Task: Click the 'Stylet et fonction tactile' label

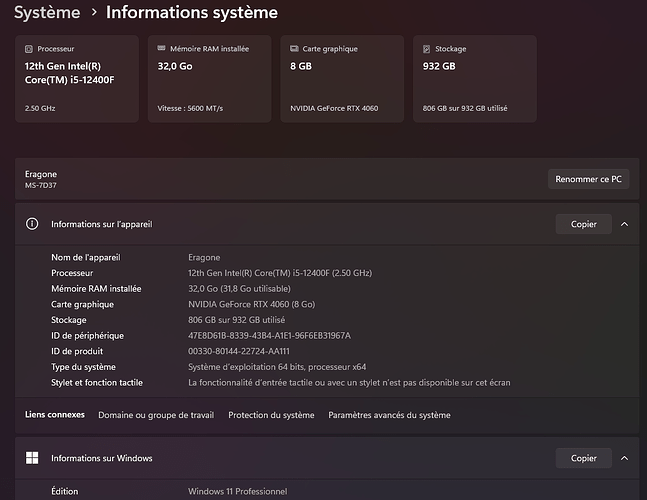Action: tap(97, 383)
